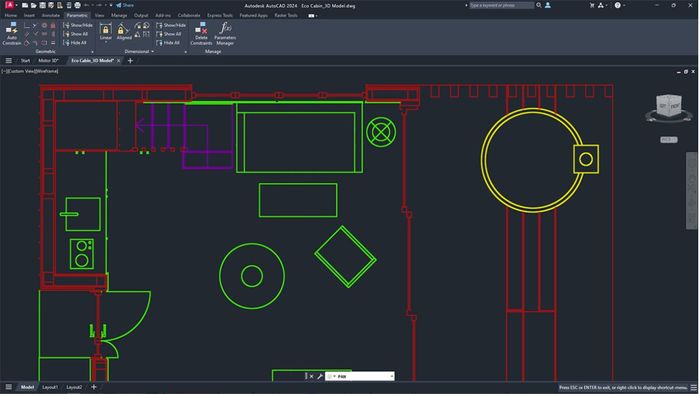
Task: Click the command line customize wrench icon
Action: pyautogui.click(x=320, y=376)
